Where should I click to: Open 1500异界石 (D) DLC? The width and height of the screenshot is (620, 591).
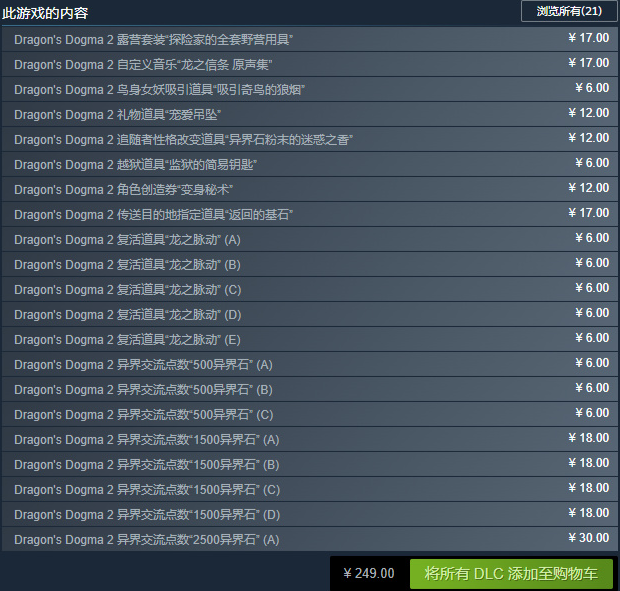tap(310, 514)
